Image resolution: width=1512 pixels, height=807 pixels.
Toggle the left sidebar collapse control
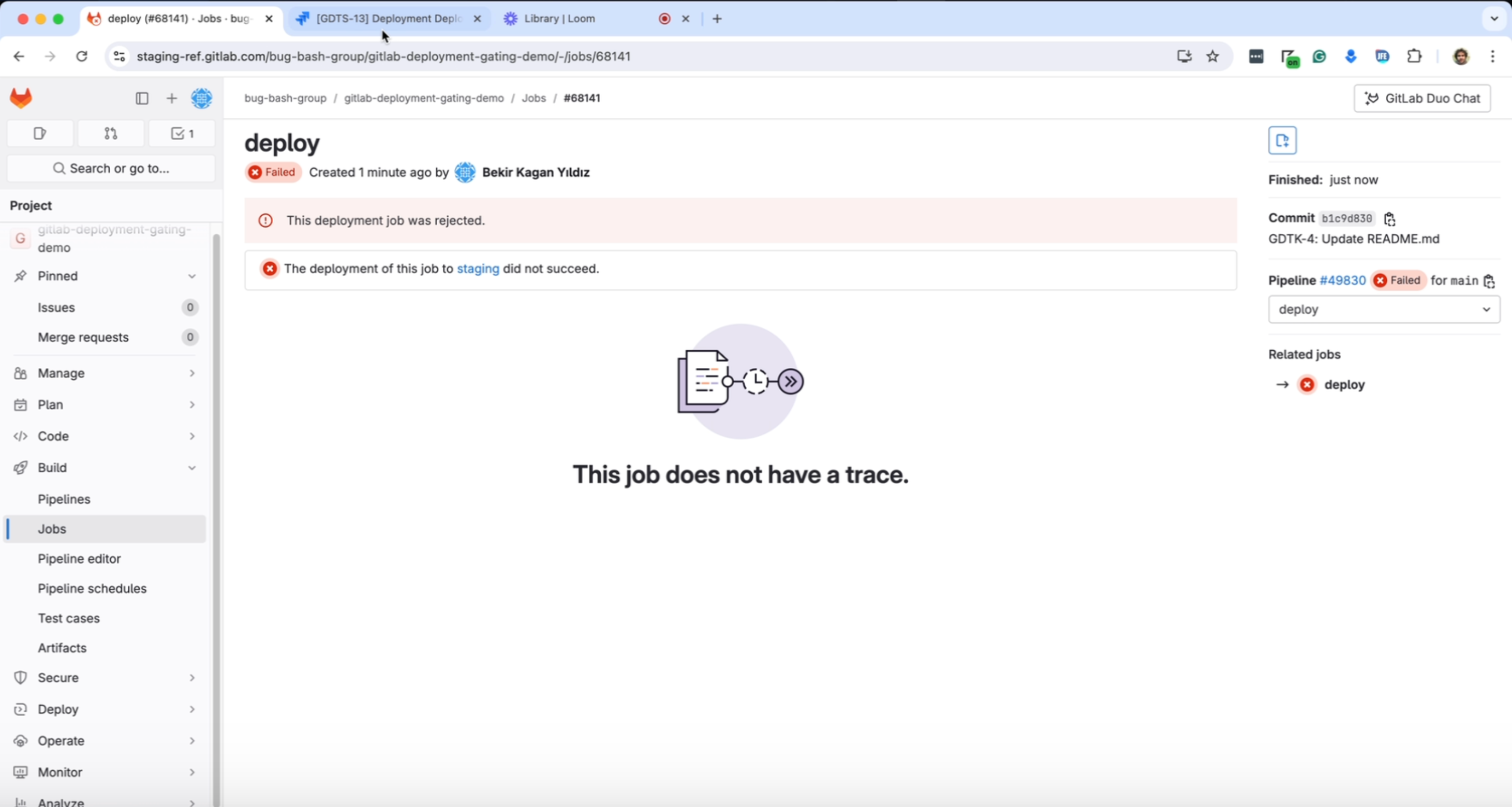141,98
